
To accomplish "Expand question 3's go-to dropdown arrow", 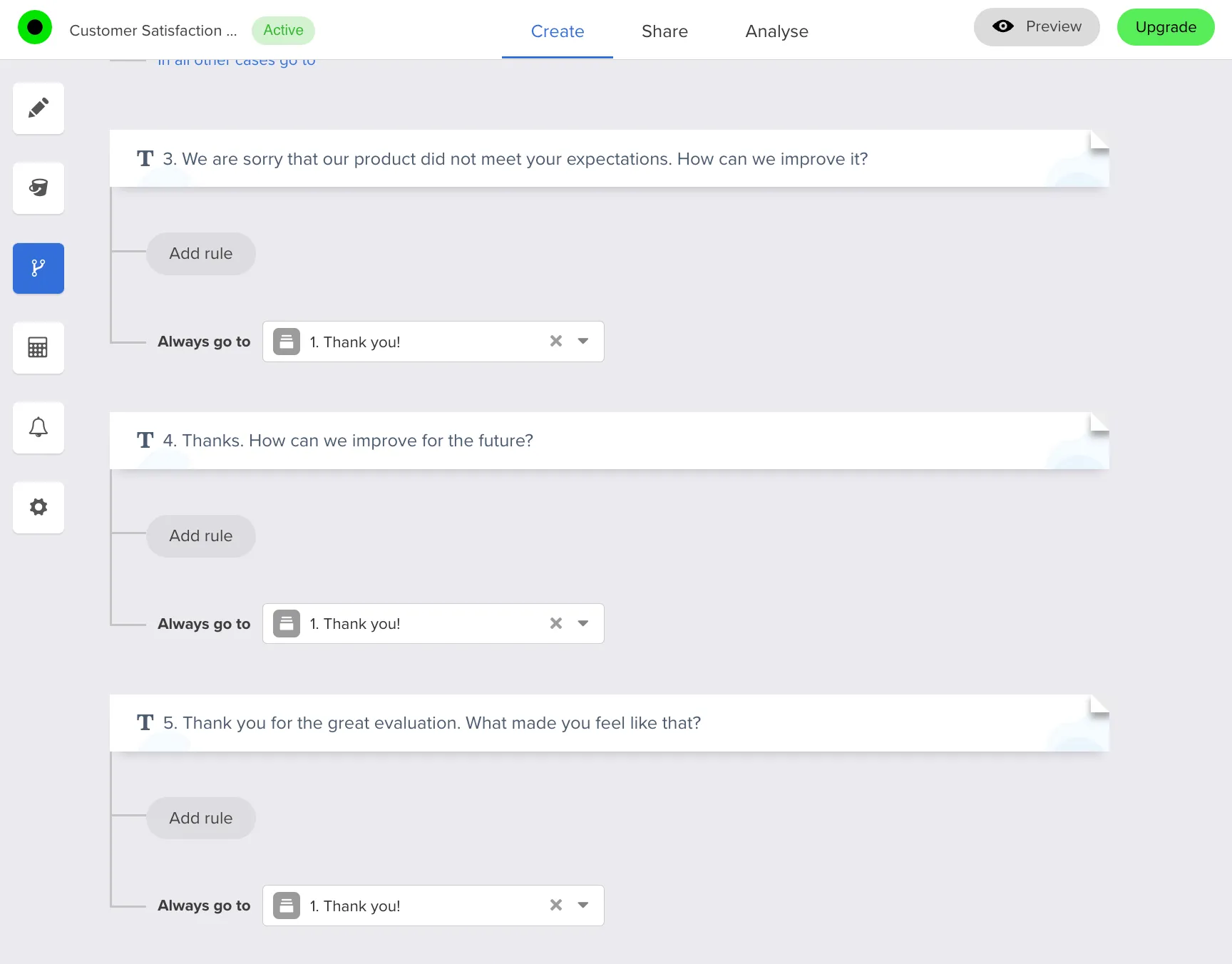I will click(x=583, y=342).
